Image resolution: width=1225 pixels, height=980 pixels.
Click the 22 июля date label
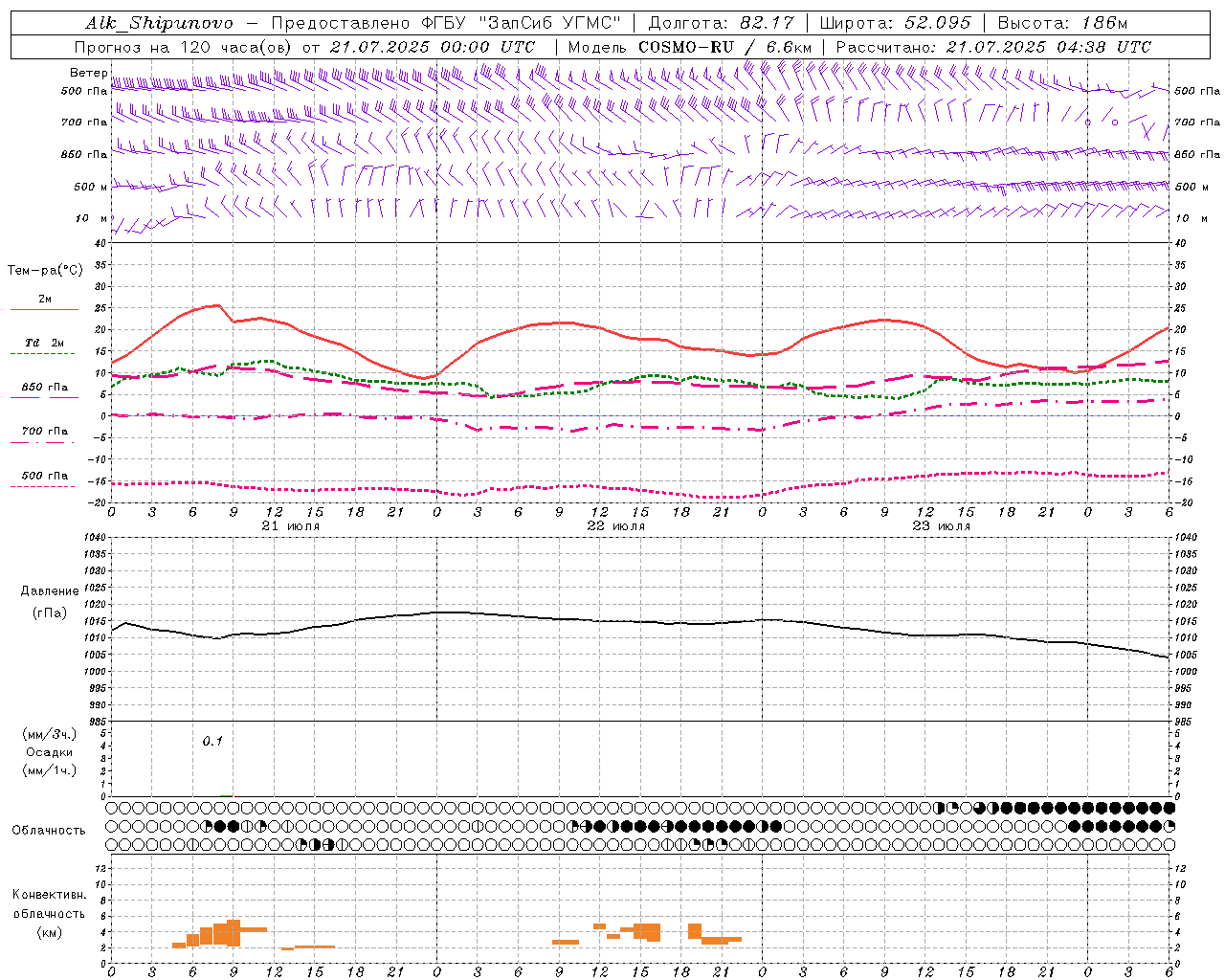[x=616, y=526]
